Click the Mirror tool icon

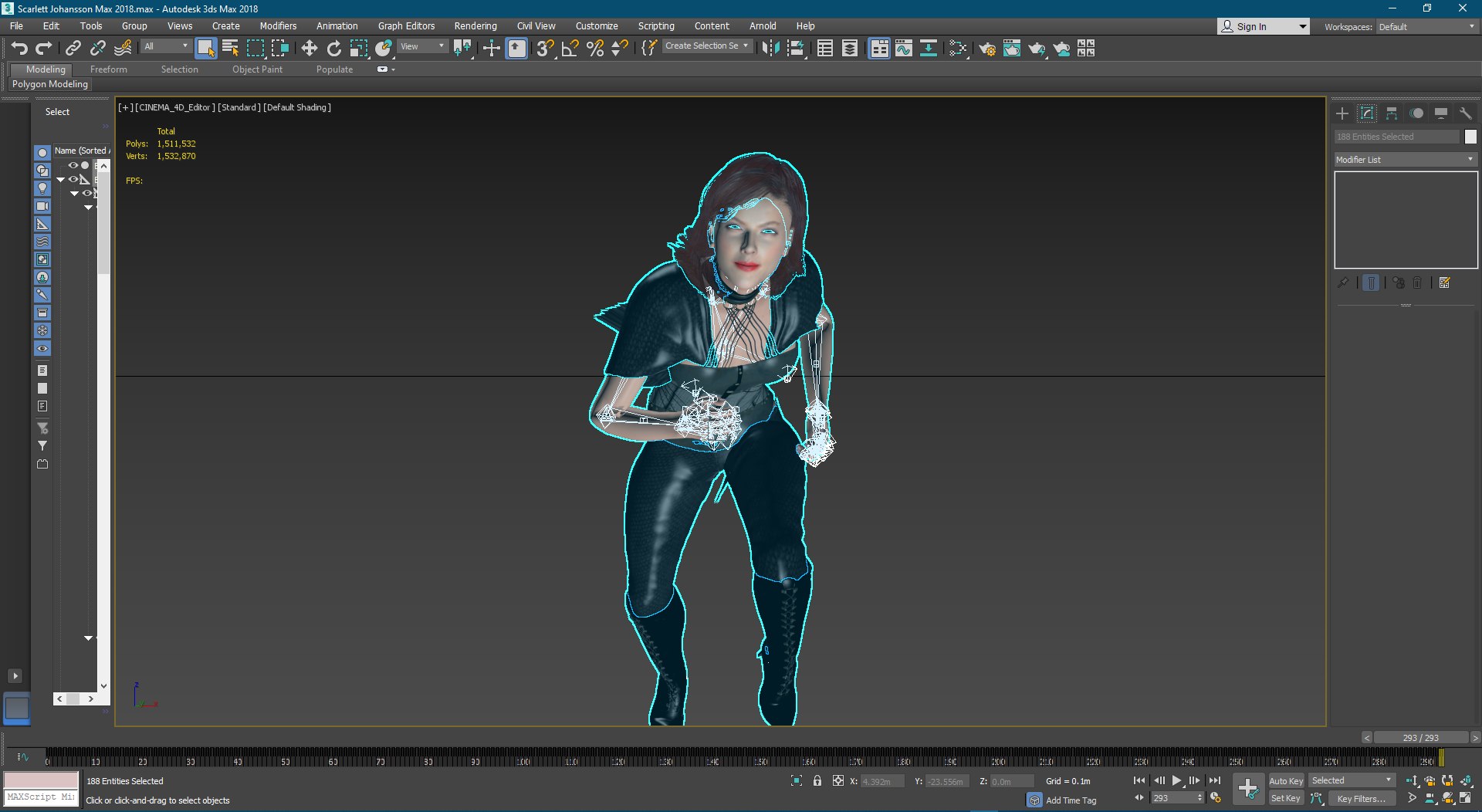point(770,48)
